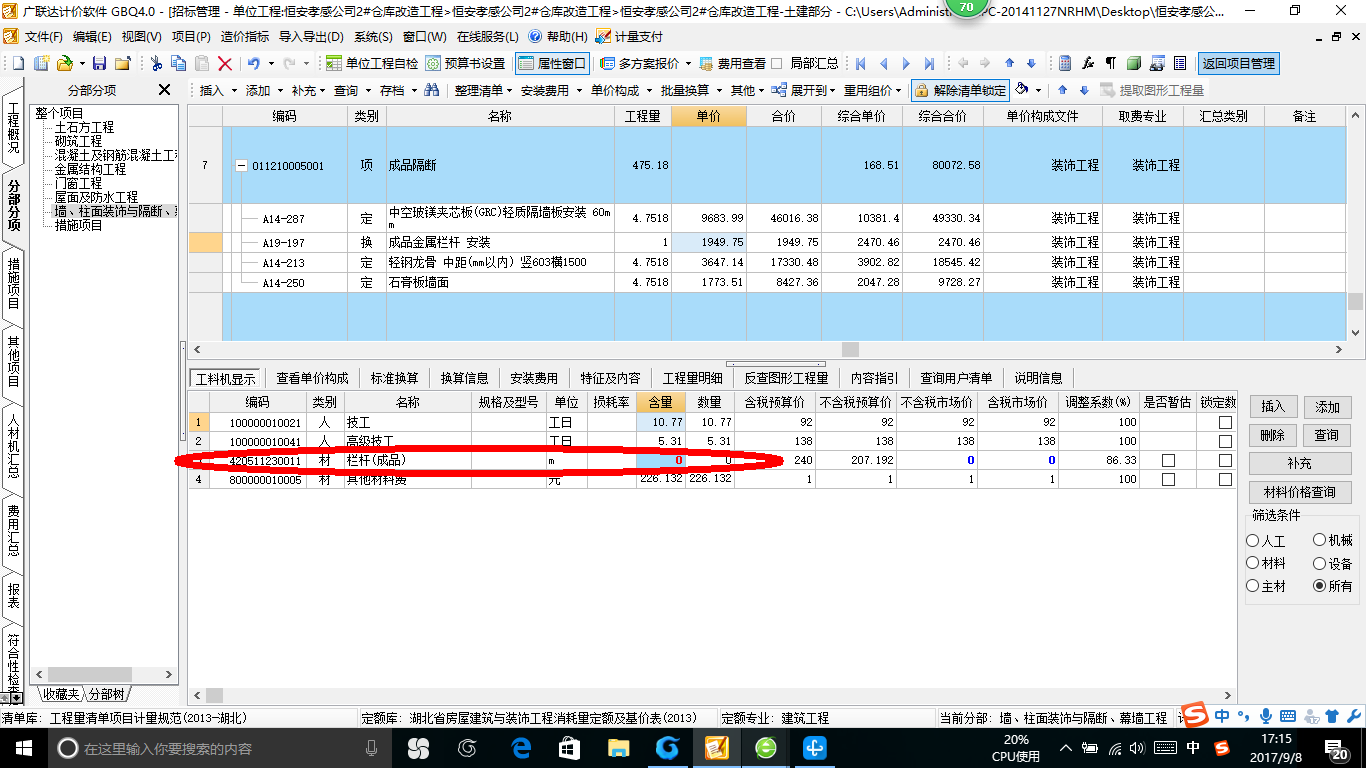The height and width of the screenshot is (768, 1366).
Task: Jump to last record arrow icon
Action: click(x=929, y=63)
